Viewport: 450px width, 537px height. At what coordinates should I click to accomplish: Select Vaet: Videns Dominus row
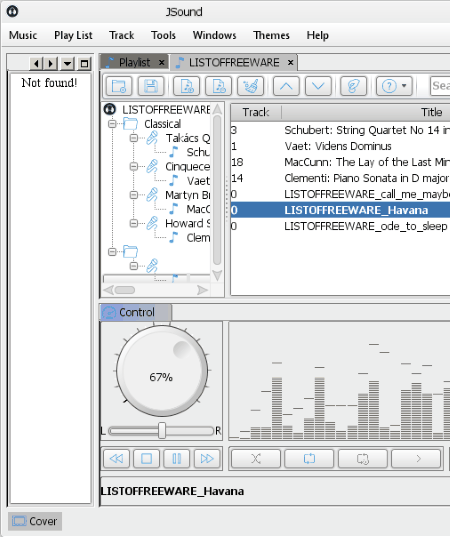click(340, 146)
